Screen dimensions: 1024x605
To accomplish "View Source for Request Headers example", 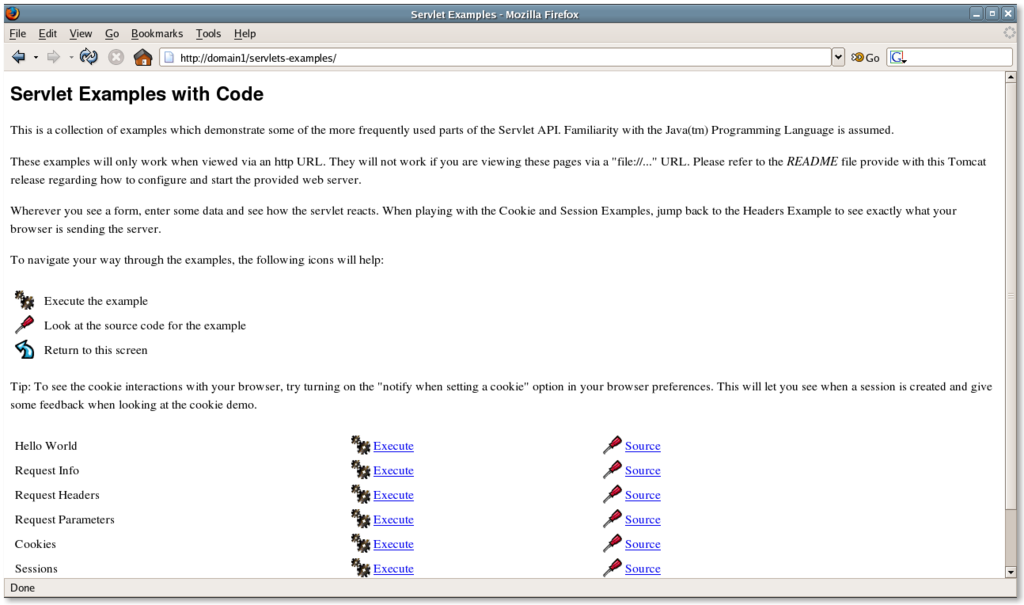I will (642, 495).
